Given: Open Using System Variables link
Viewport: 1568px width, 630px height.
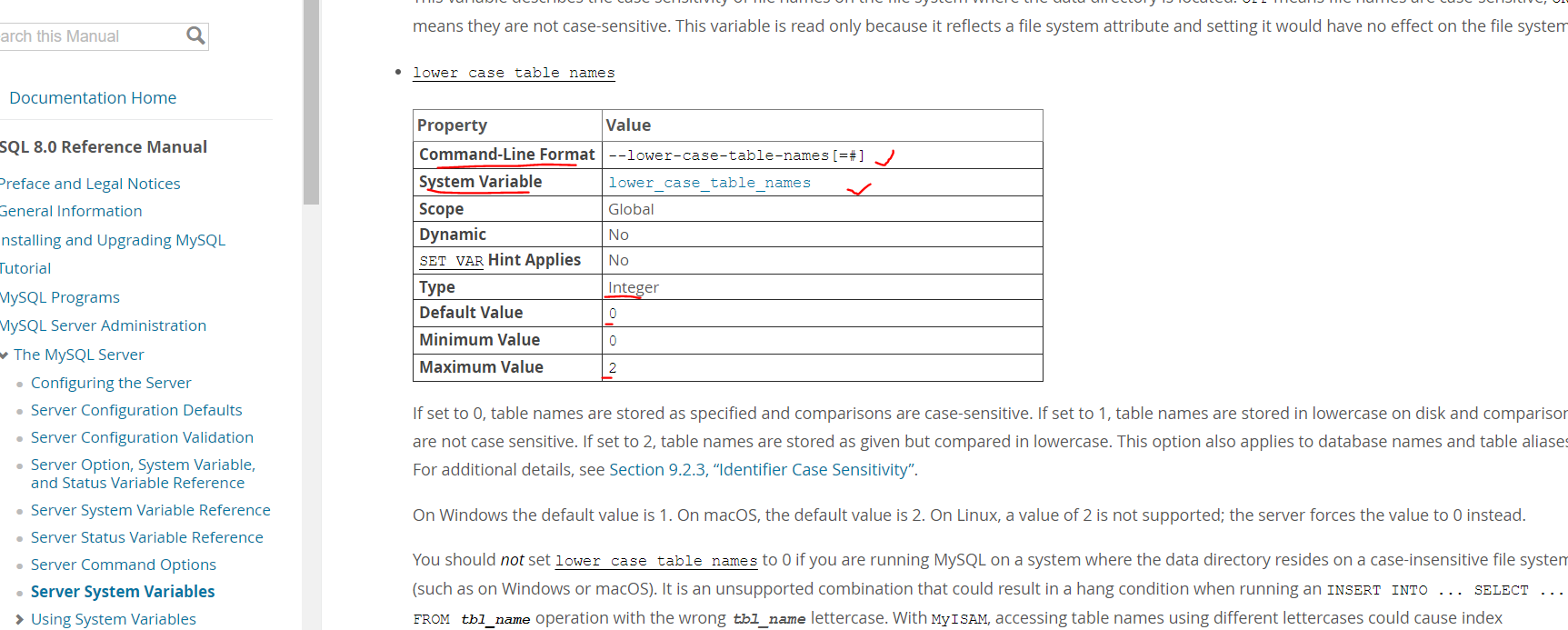Looking at the screenshot, I should [x=114, y=619].
